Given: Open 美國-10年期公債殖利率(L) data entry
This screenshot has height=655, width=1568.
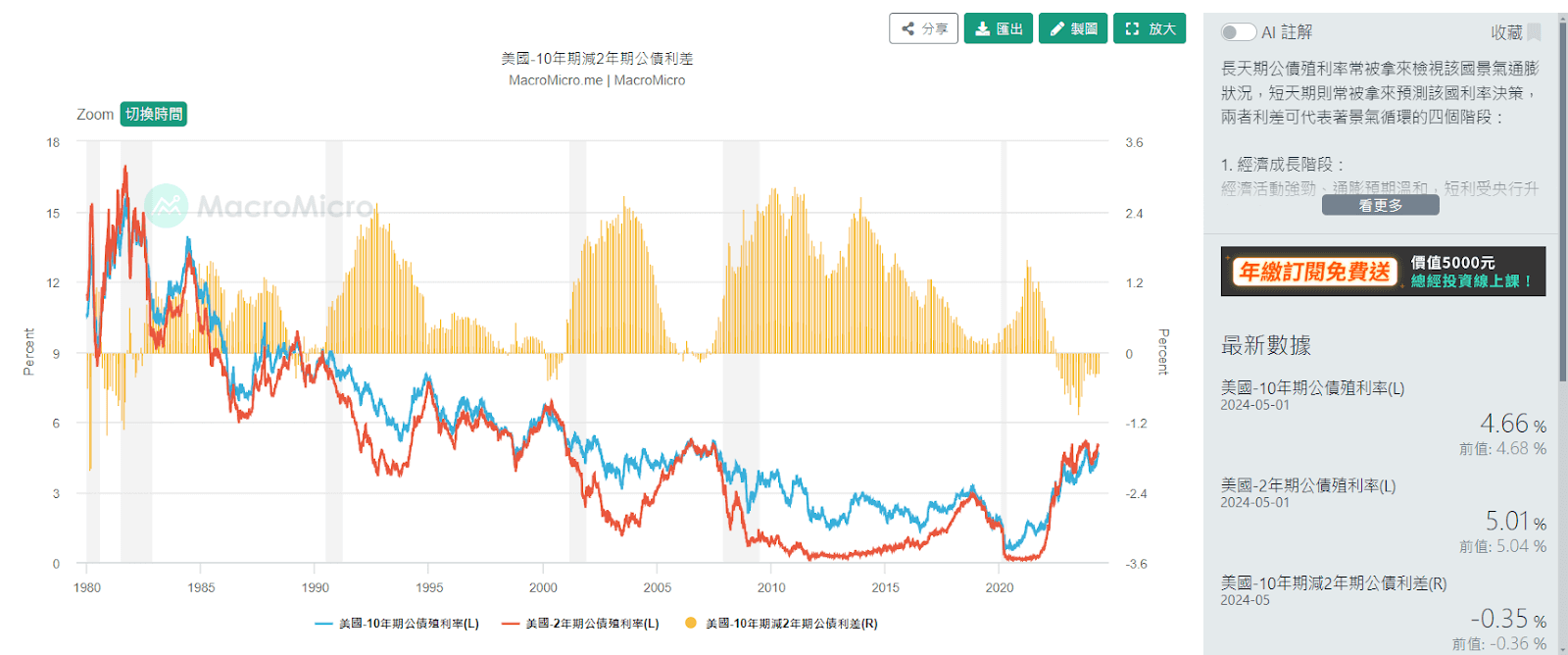Looking at the screenshot, I should 1312,388.
